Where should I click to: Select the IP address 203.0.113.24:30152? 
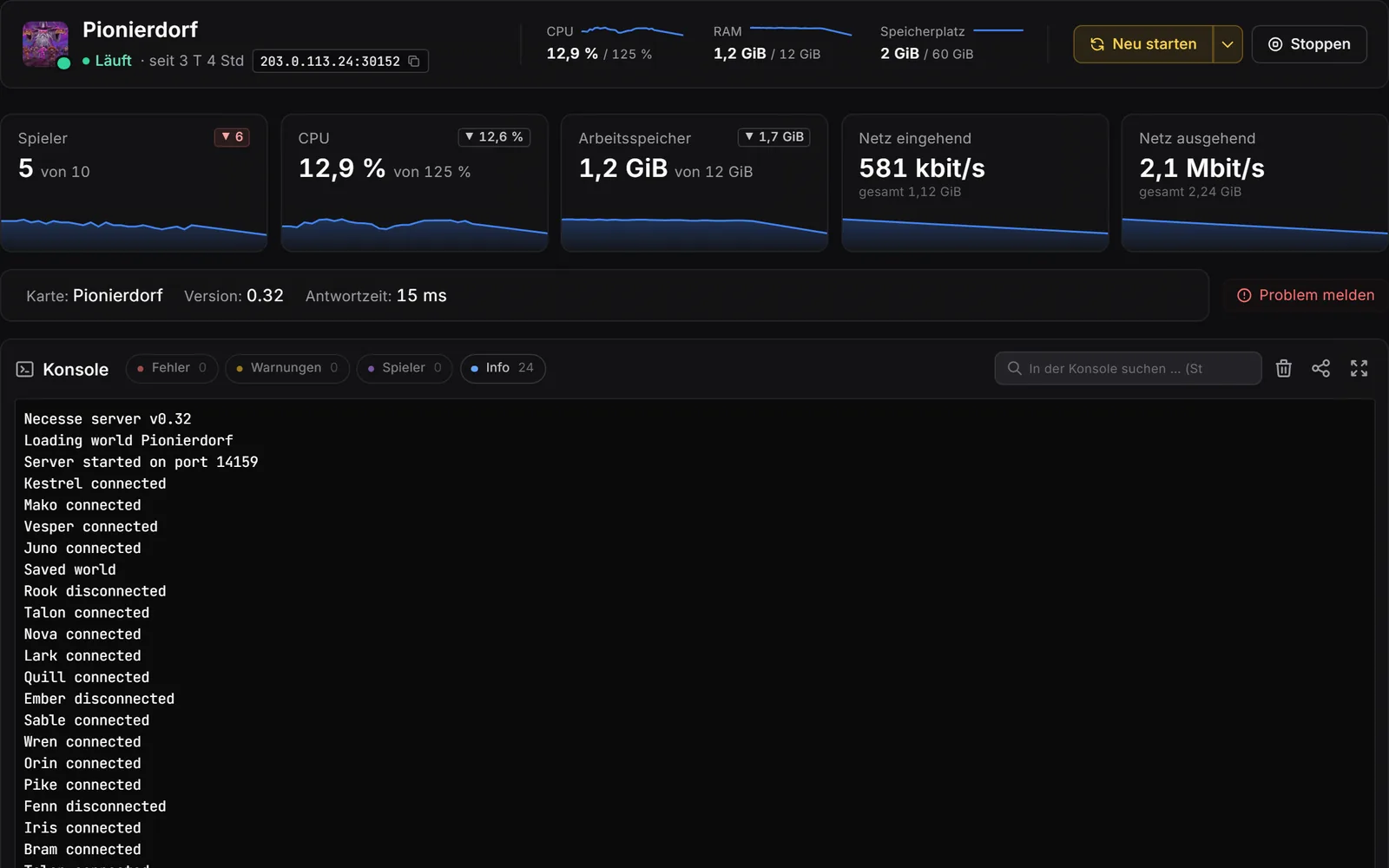[330, 62]
